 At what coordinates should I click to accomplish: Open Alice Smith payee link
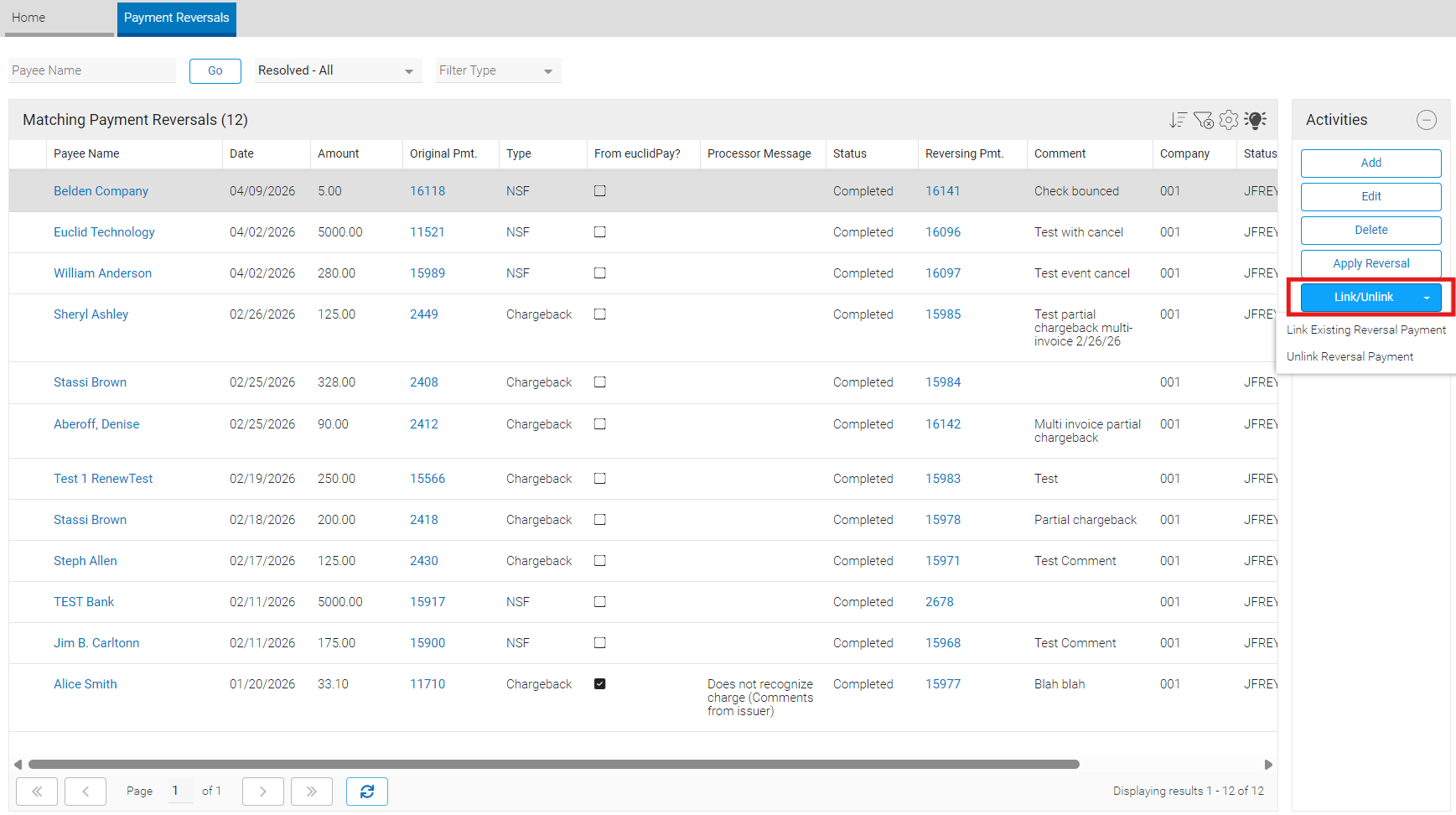point(85,684)
